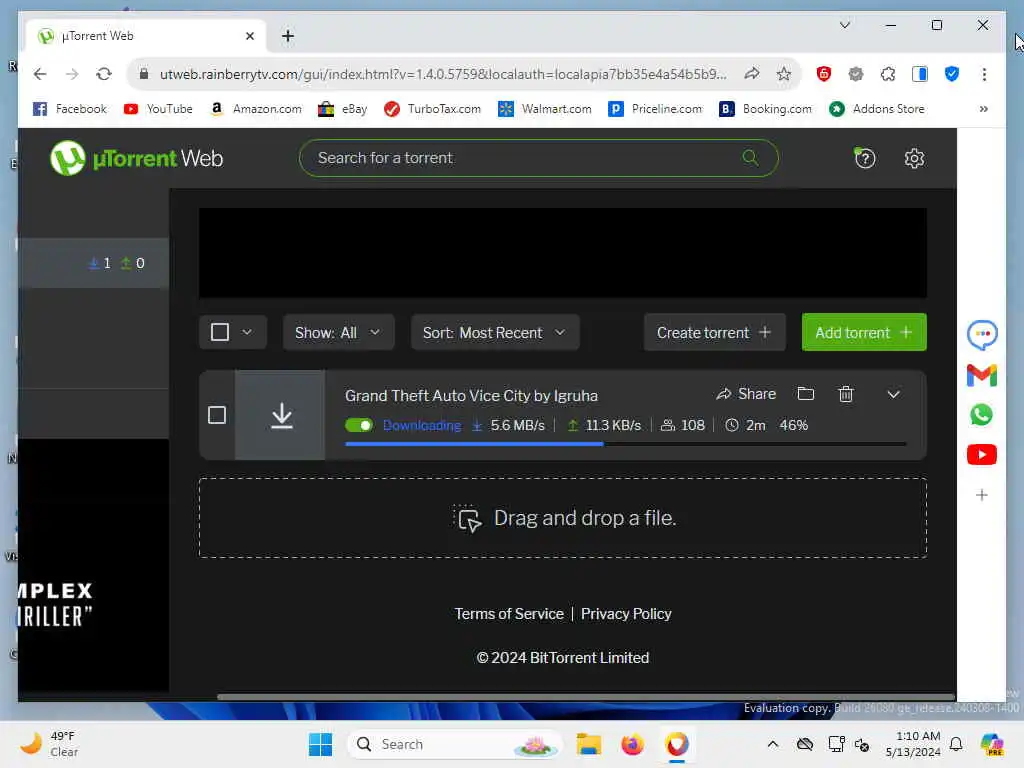1024x768 pixels.
Task: Open the blue shield checkmark extension
Action: [952, 74]
